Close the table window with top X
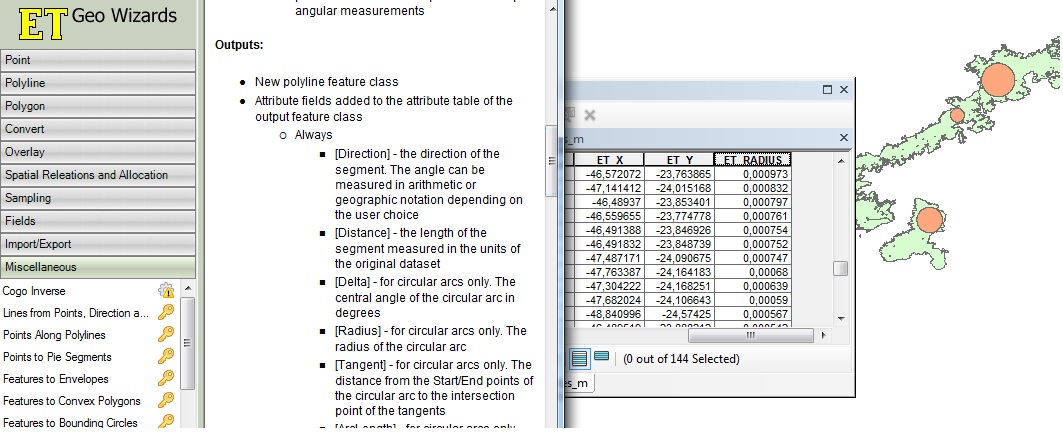 [x=844, y=89]
